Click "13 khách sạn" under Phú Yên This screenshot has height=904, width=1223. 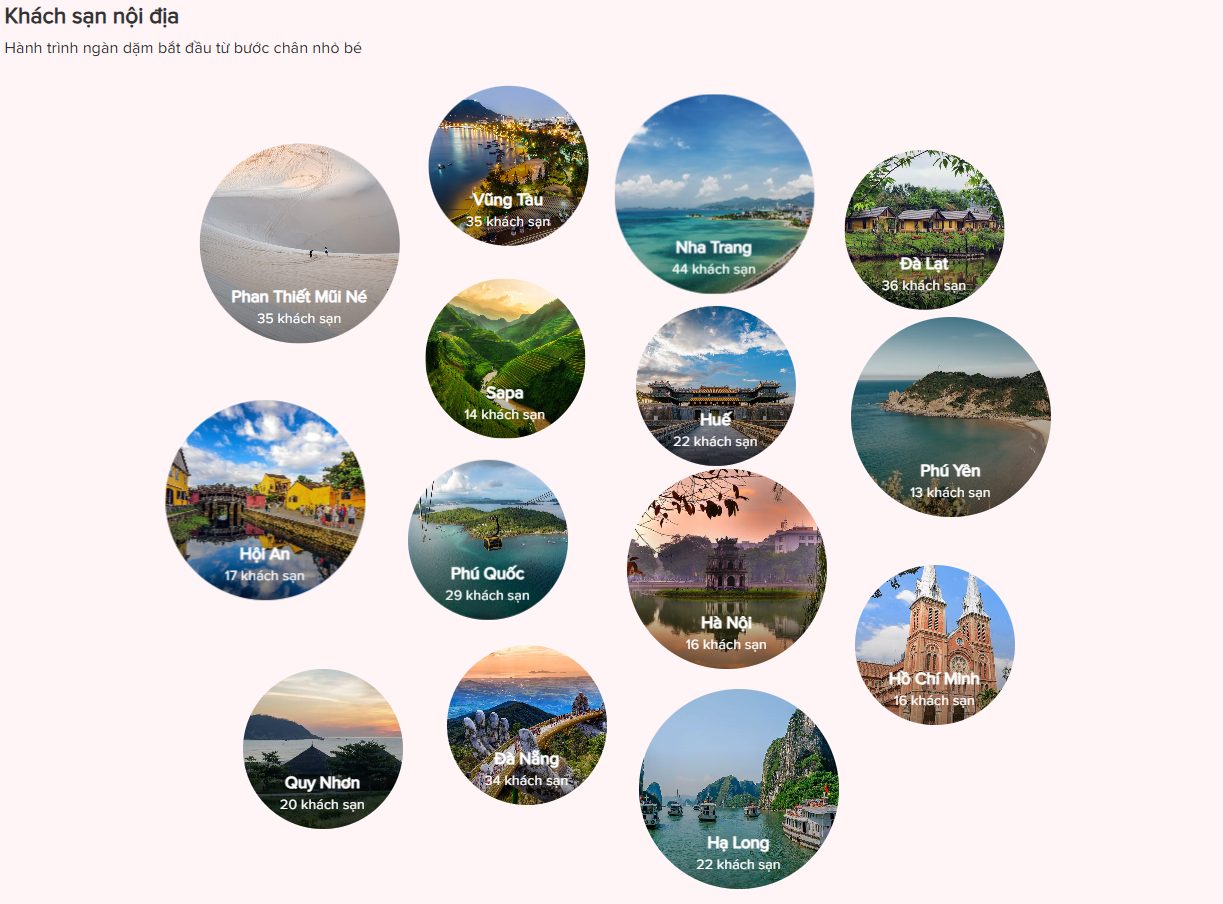click(x=950, y=493)
